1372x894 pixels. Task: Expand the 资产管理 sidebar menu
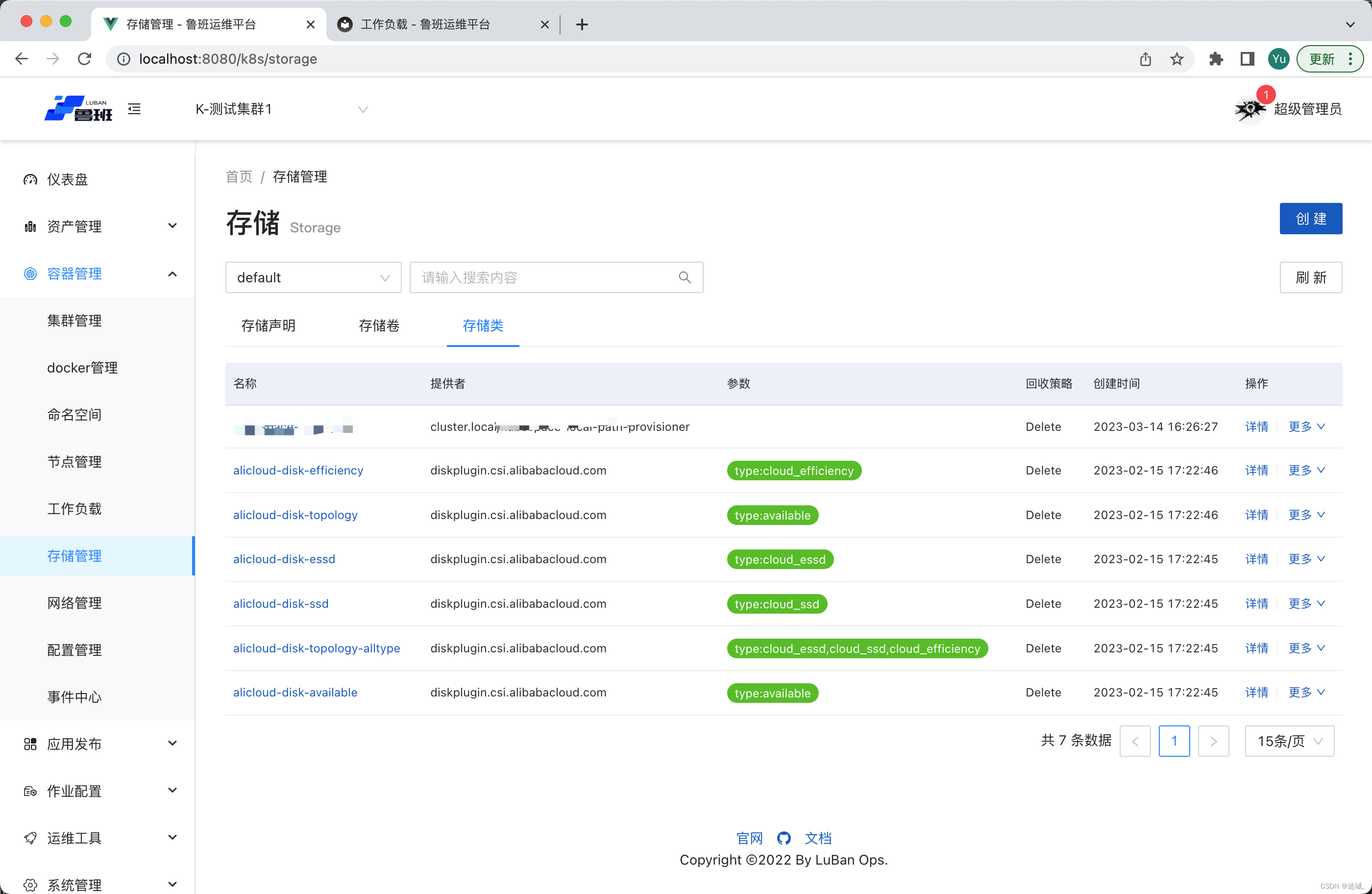coord(97,226)
